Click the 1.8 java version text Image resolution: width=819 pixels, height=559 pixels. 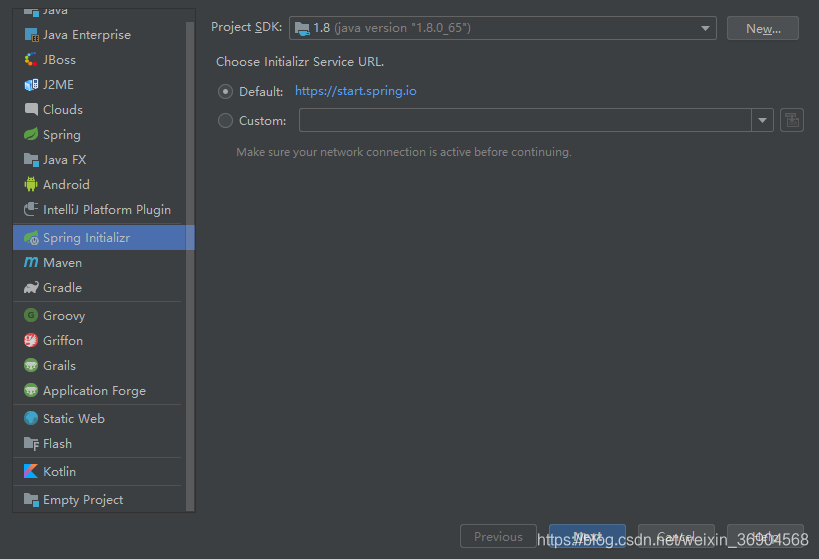[x=392, y=28]
